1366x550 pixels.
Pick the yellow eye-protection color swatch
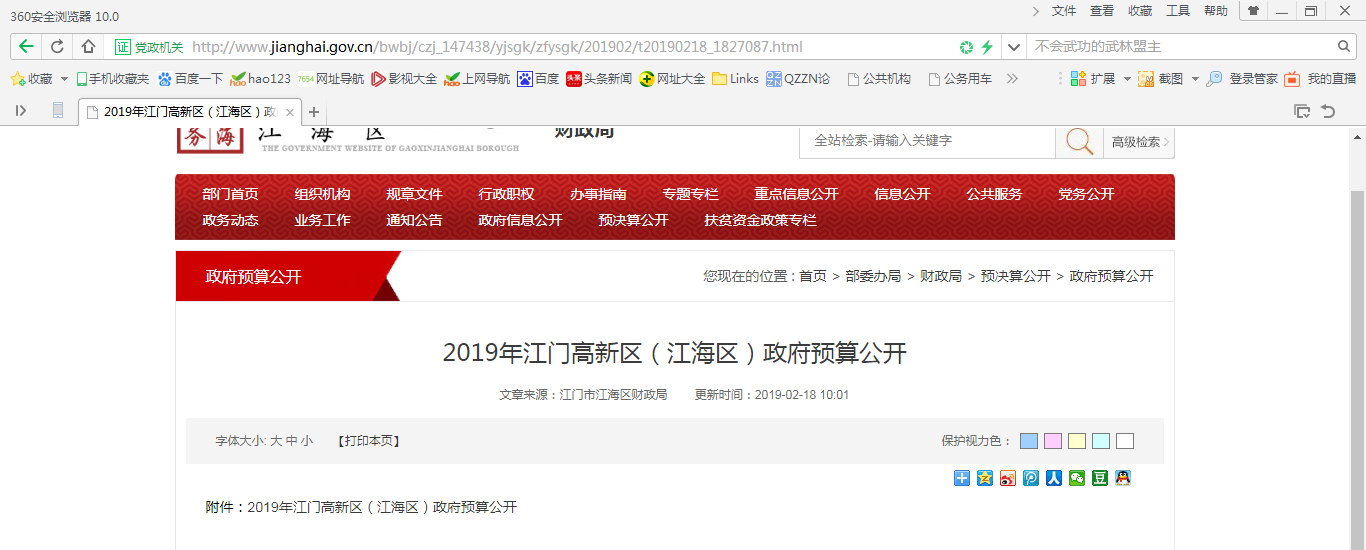1077,441
